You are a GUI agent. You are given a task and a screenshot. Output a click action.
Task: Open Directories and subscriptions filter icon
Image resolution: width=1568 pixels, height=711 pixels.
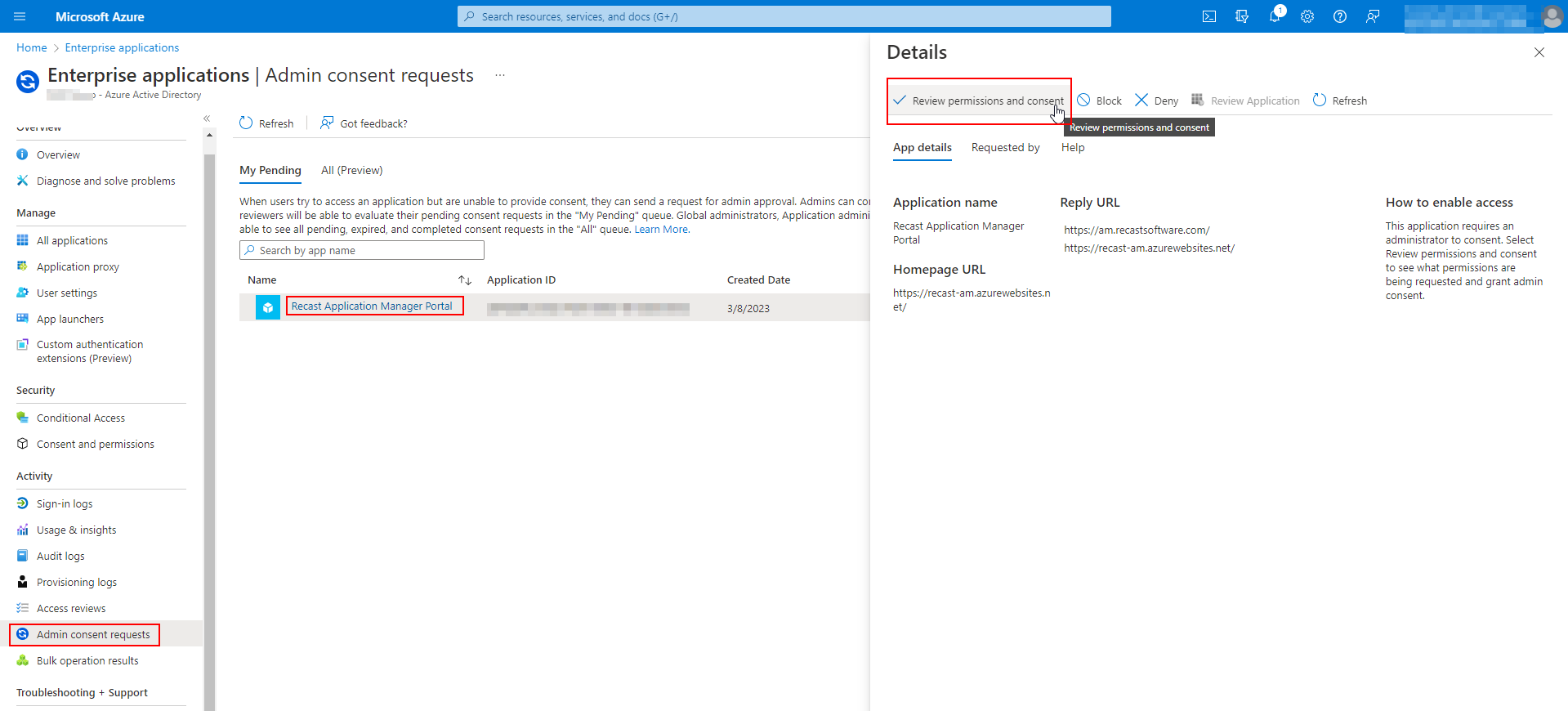pyautogui.click(x=1242, y=16)
